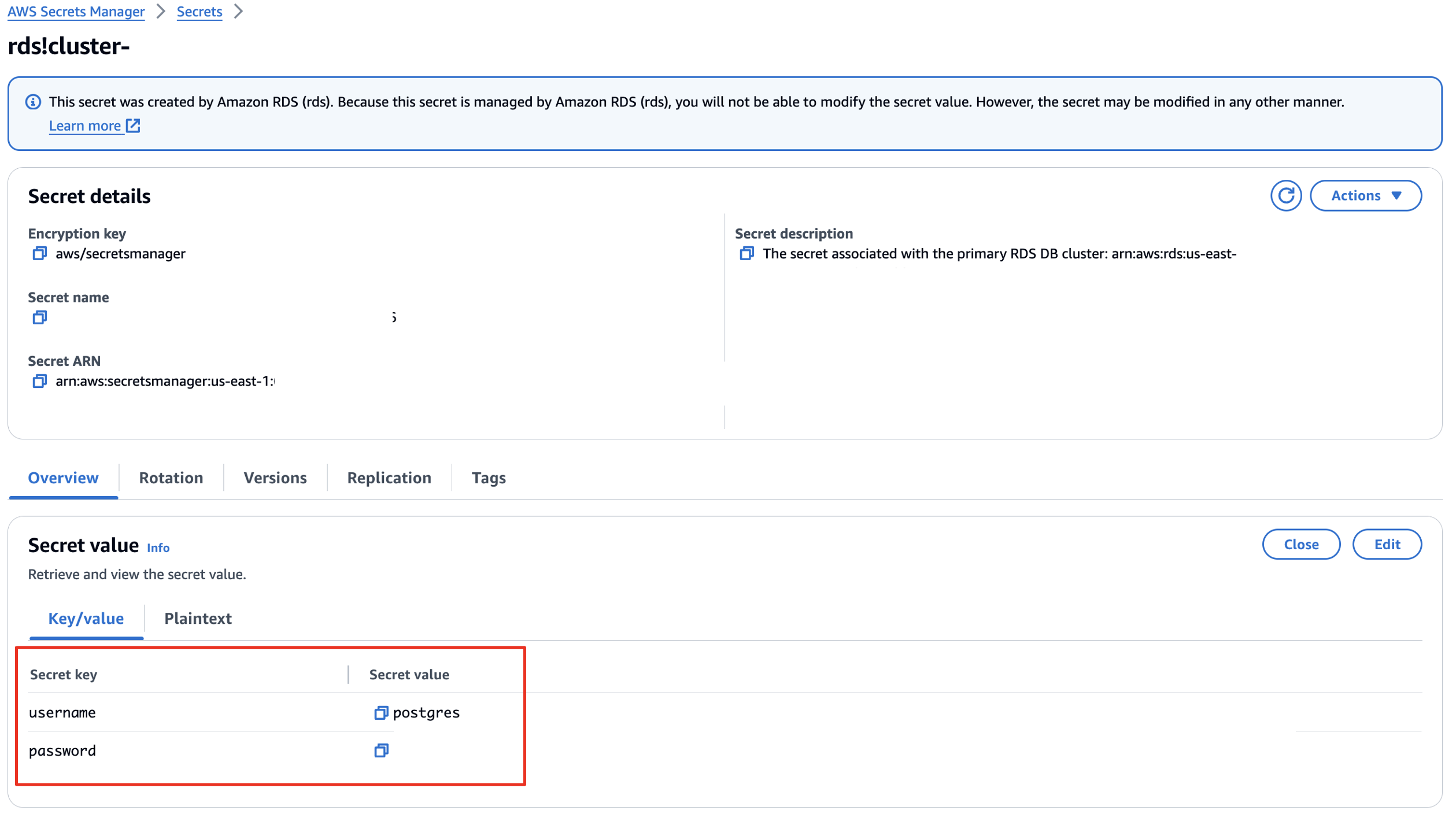Refresh the secret details
Viewport: 1456px width, 814px height.
point(1285,196)
